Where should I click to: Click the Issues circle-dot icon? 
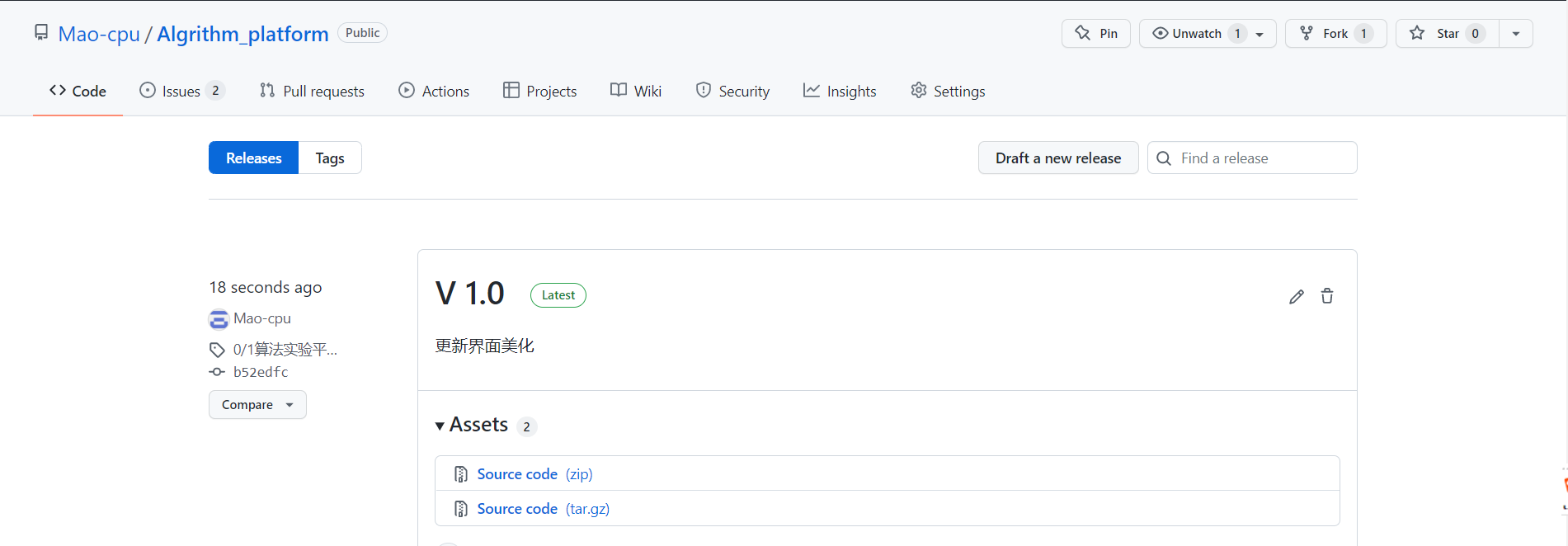click(148, 90)
